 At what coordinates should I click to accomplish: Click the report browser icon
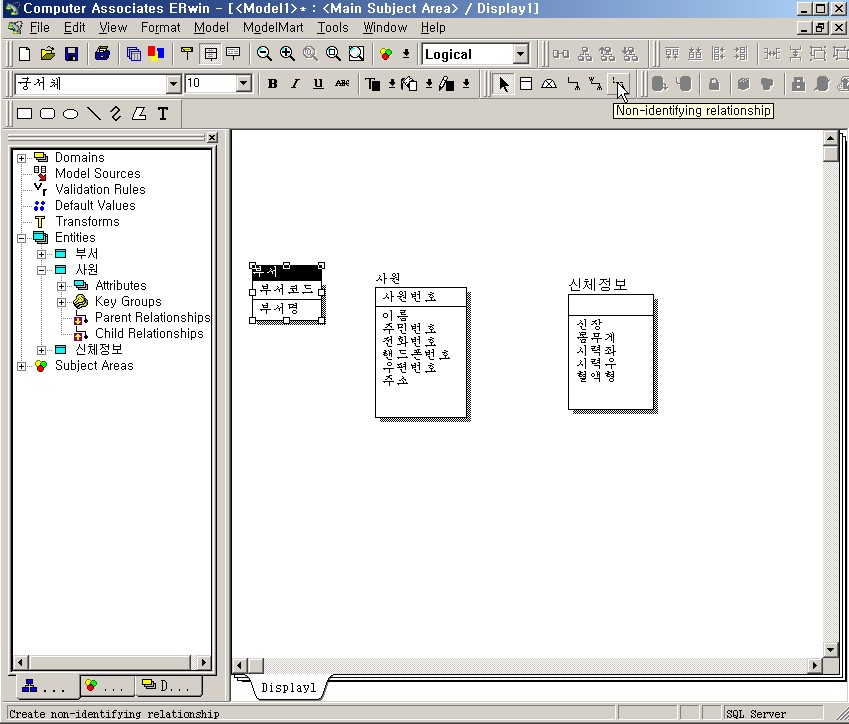click(133, 54)
